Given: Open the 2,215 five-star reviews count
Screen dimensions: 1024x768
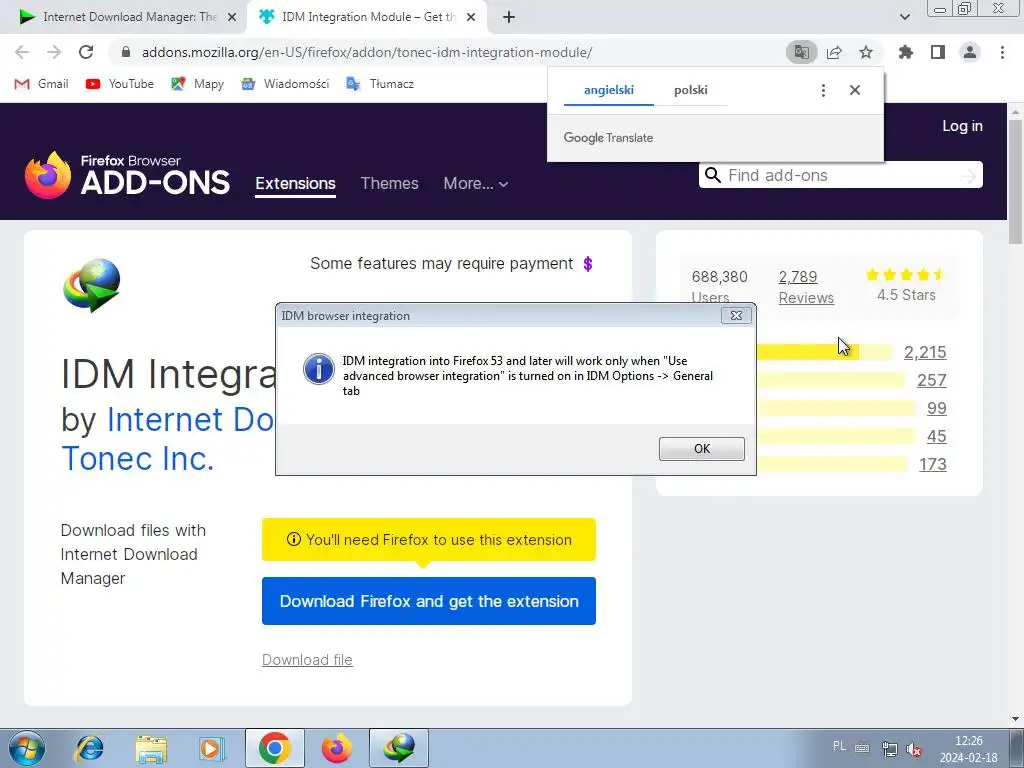Looking at the screenshot, I should (925, 353).
